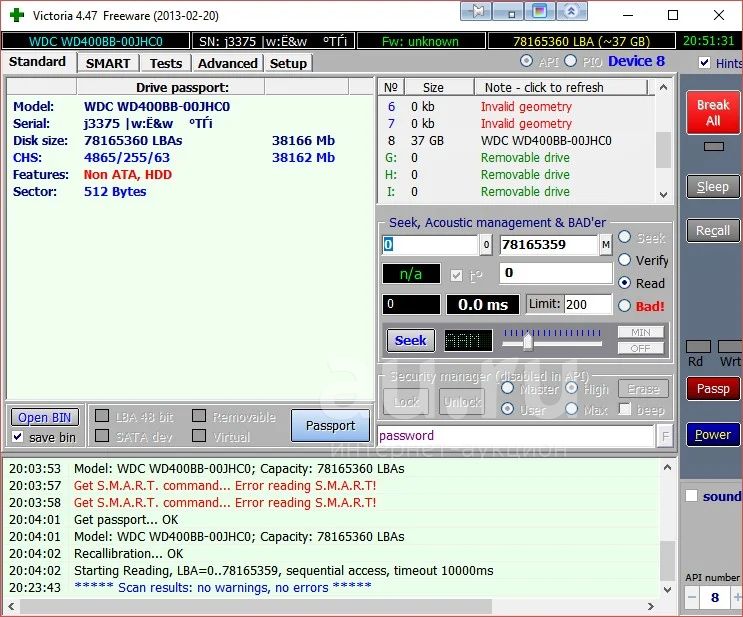Select the Max security radio button
The width and height of the screenshot is (743, 617).
(571, 409)
